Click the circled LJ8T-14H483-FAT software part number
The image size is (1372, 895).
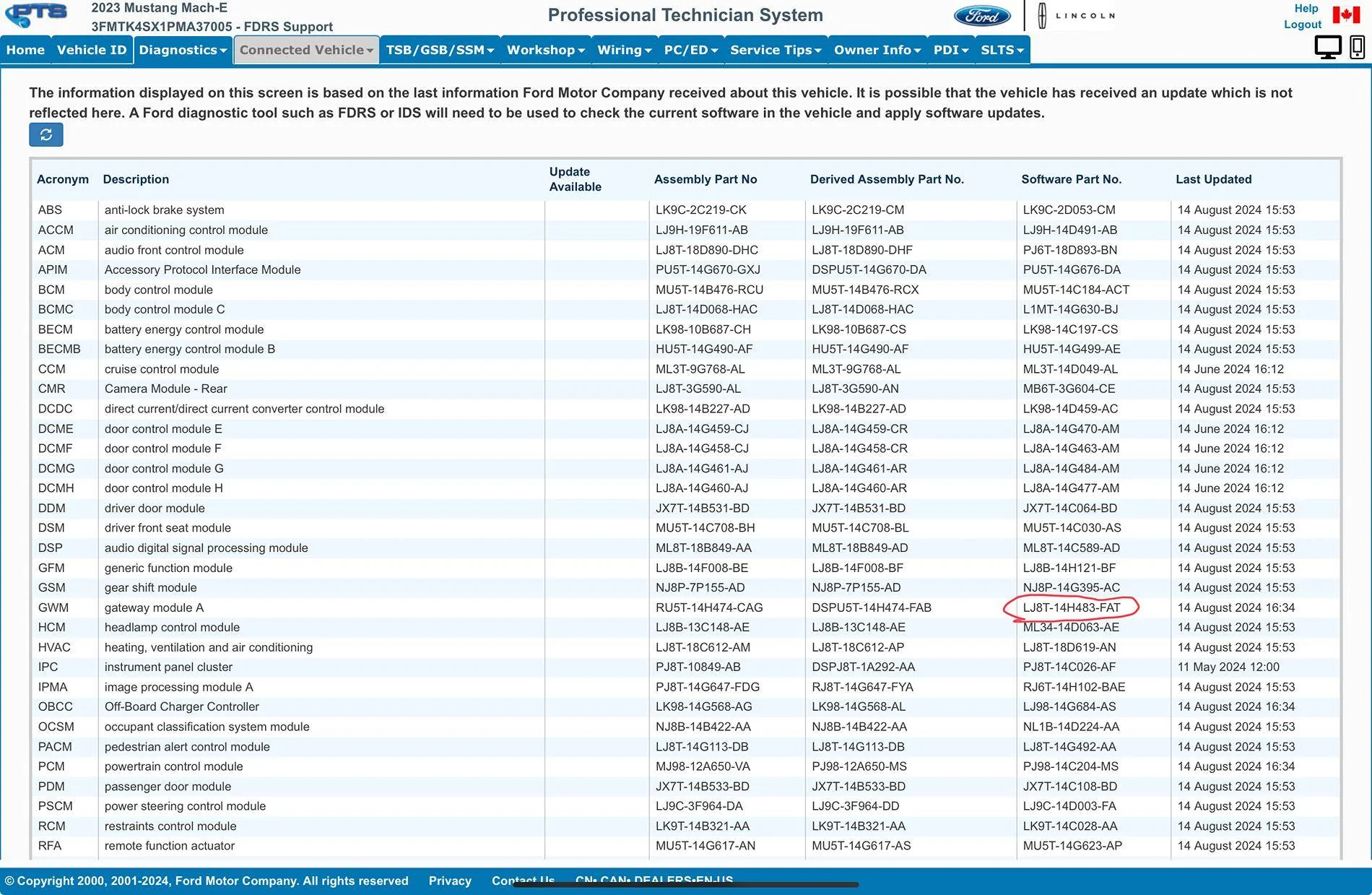point(1071,608)
